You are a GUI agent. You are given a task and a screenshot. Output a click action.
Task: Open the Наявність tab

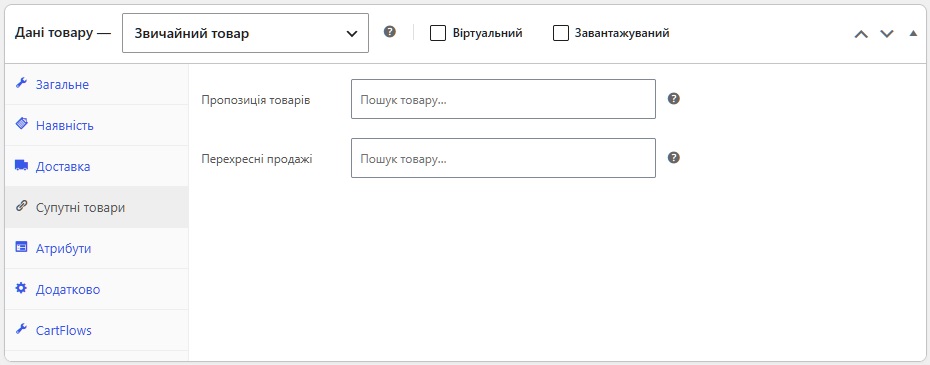pos(97,125)
